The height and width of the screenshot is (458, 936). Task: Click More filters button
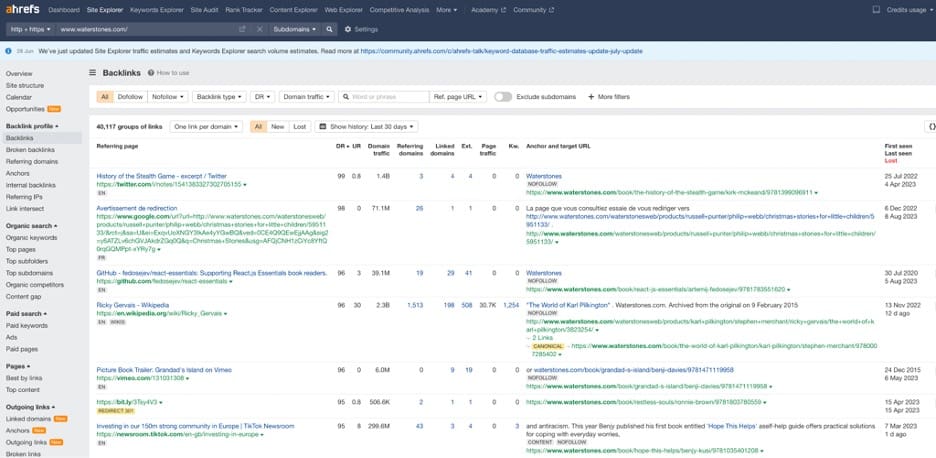609,97
